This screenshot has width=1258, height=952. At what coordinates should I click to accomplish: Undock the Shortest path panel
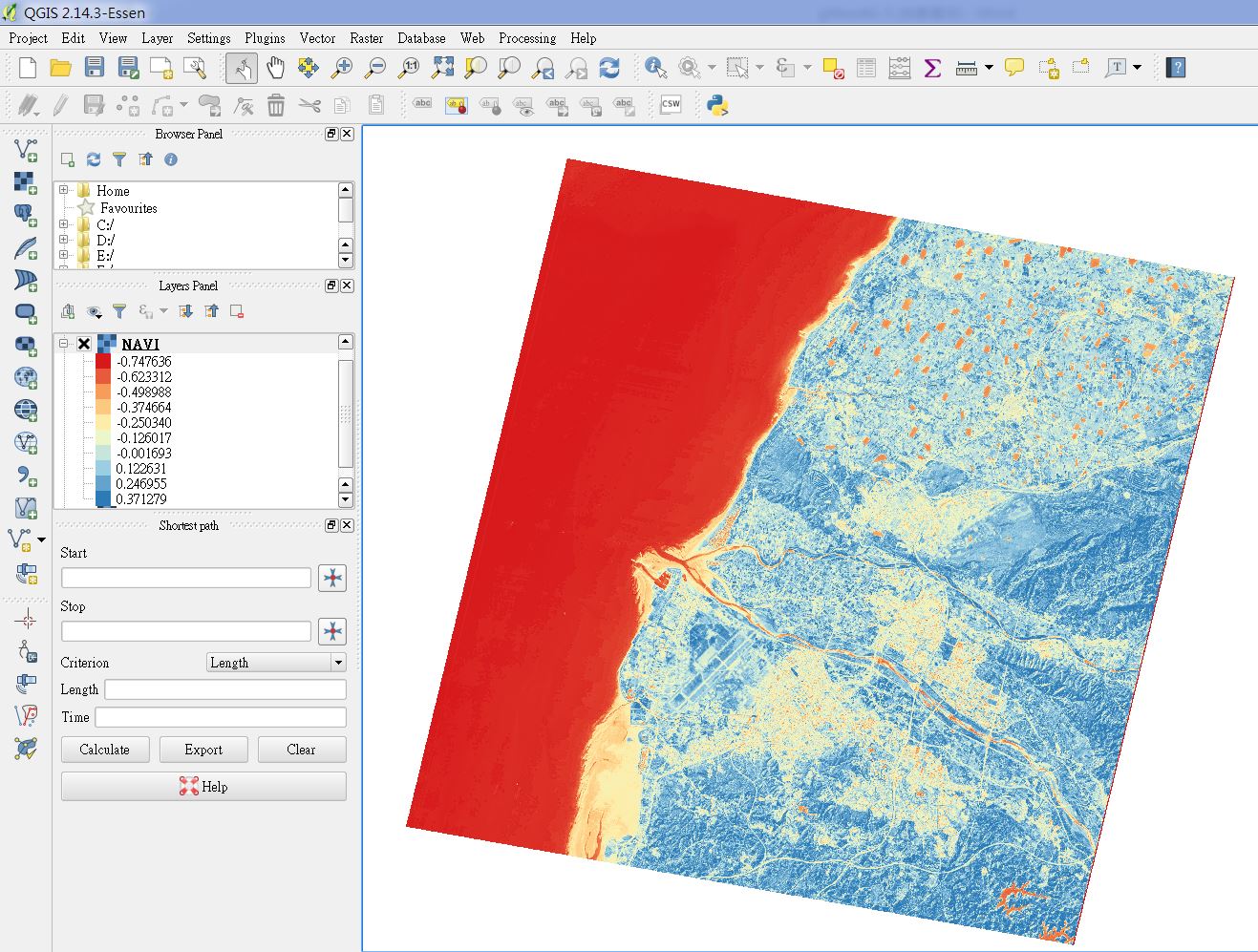tap(331, 525)
